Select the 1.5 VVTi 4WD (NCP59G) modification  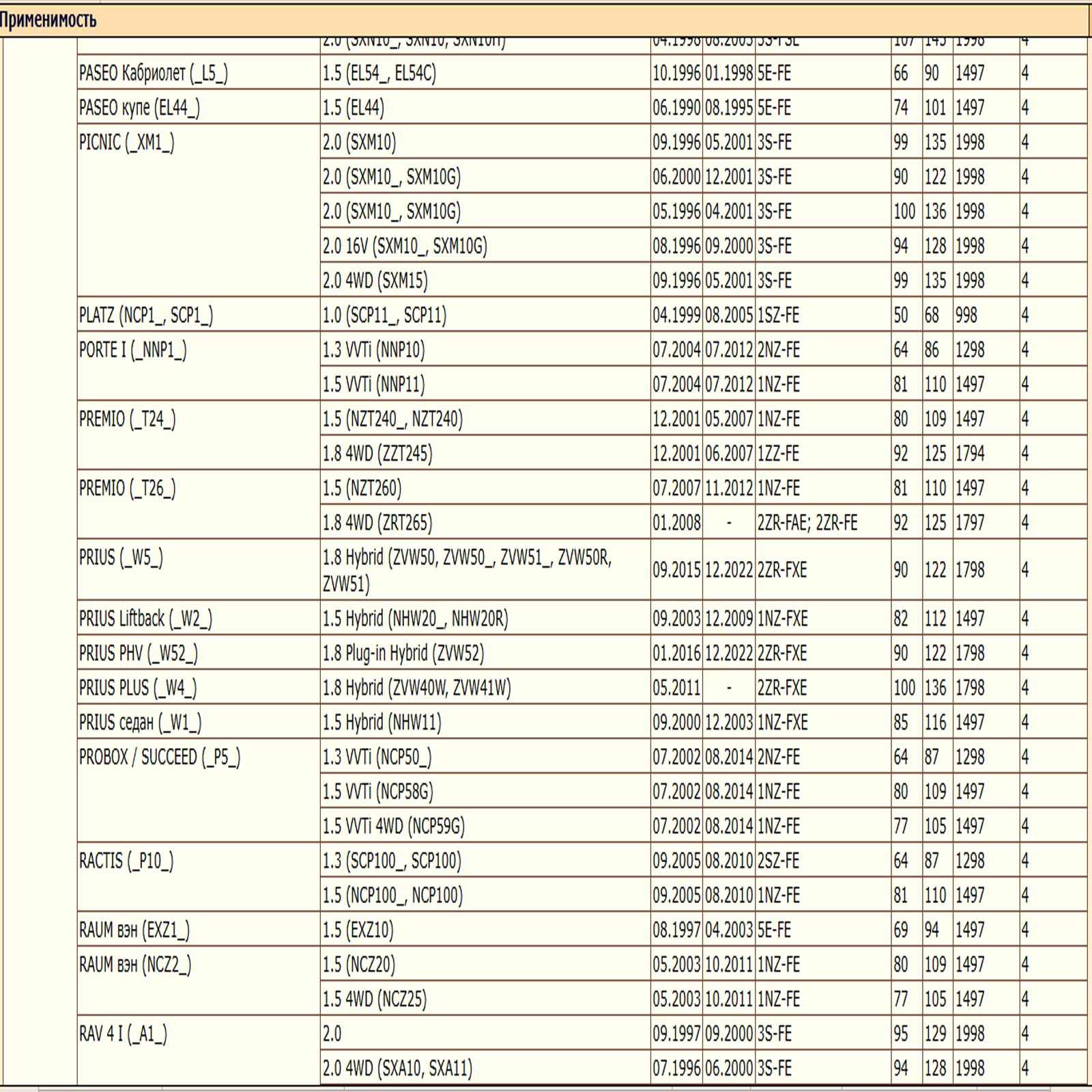[394, 827]
